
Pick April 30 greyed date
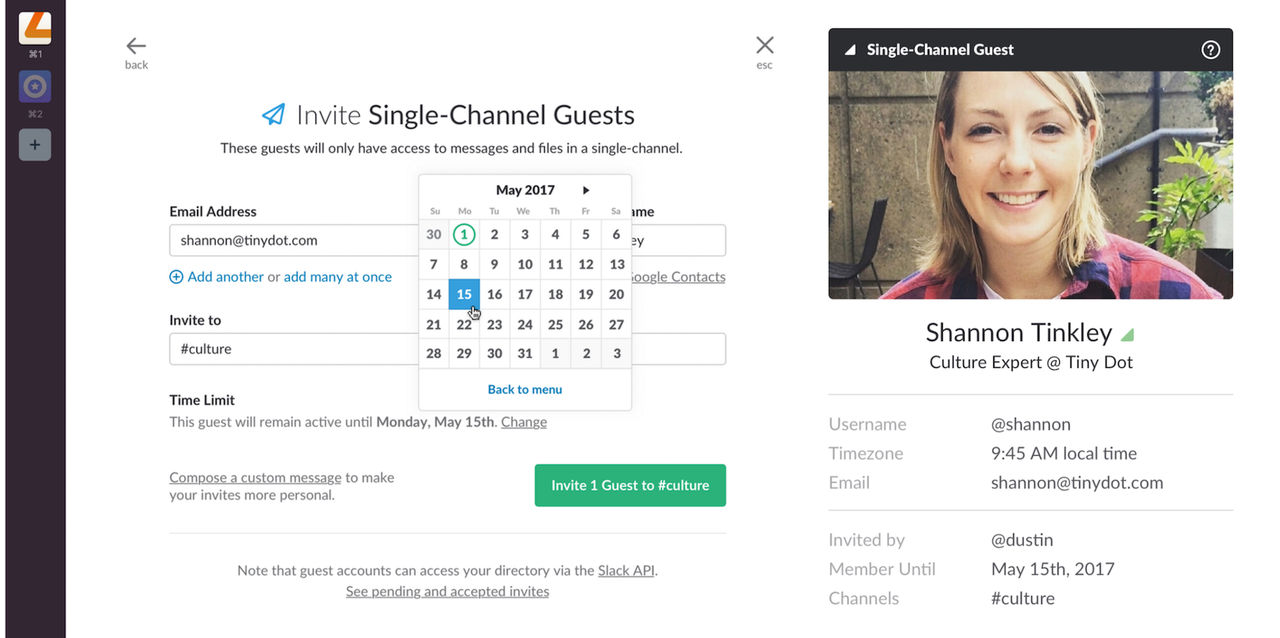tap(433, 235)
